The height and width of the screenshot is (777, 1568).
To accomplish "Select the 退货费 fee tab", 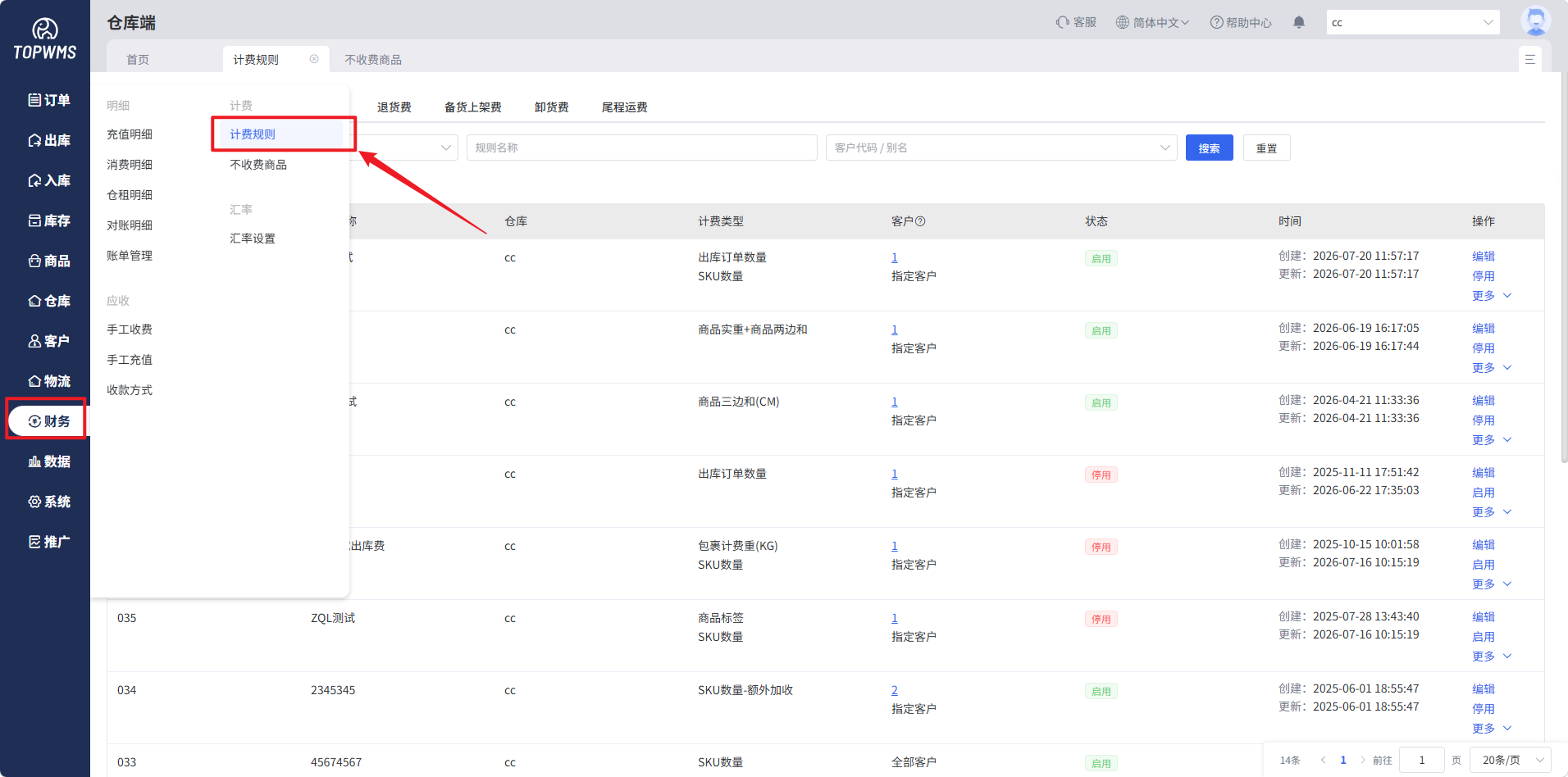I will tap(394, 107).
